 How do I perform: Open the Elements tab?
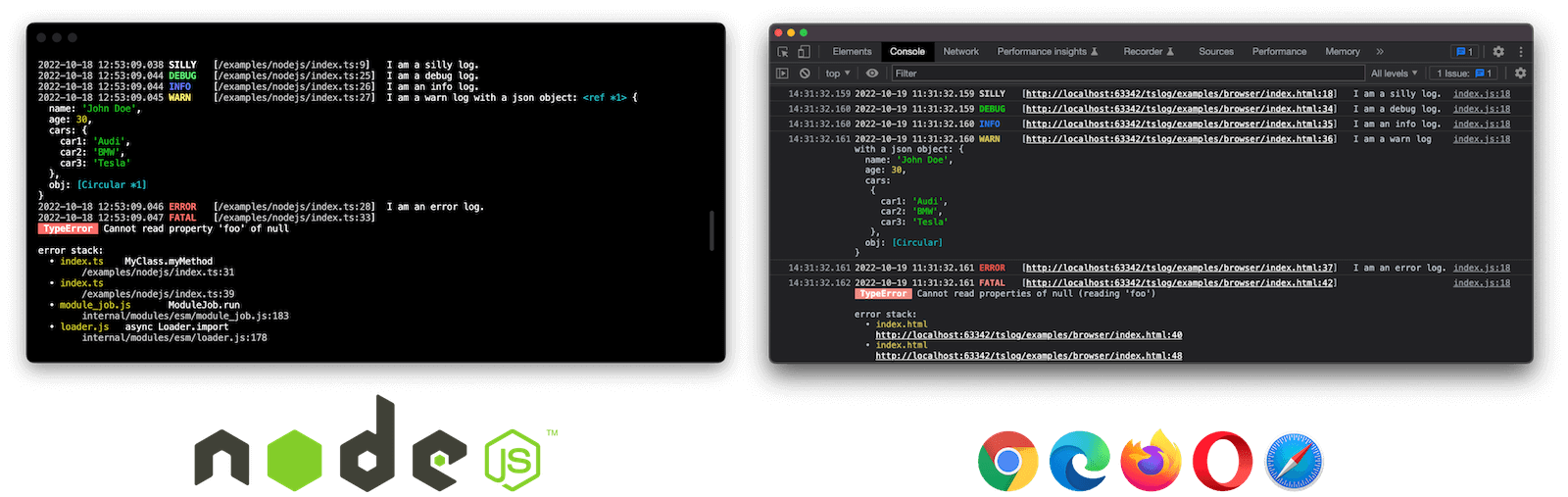pos(852,52)
